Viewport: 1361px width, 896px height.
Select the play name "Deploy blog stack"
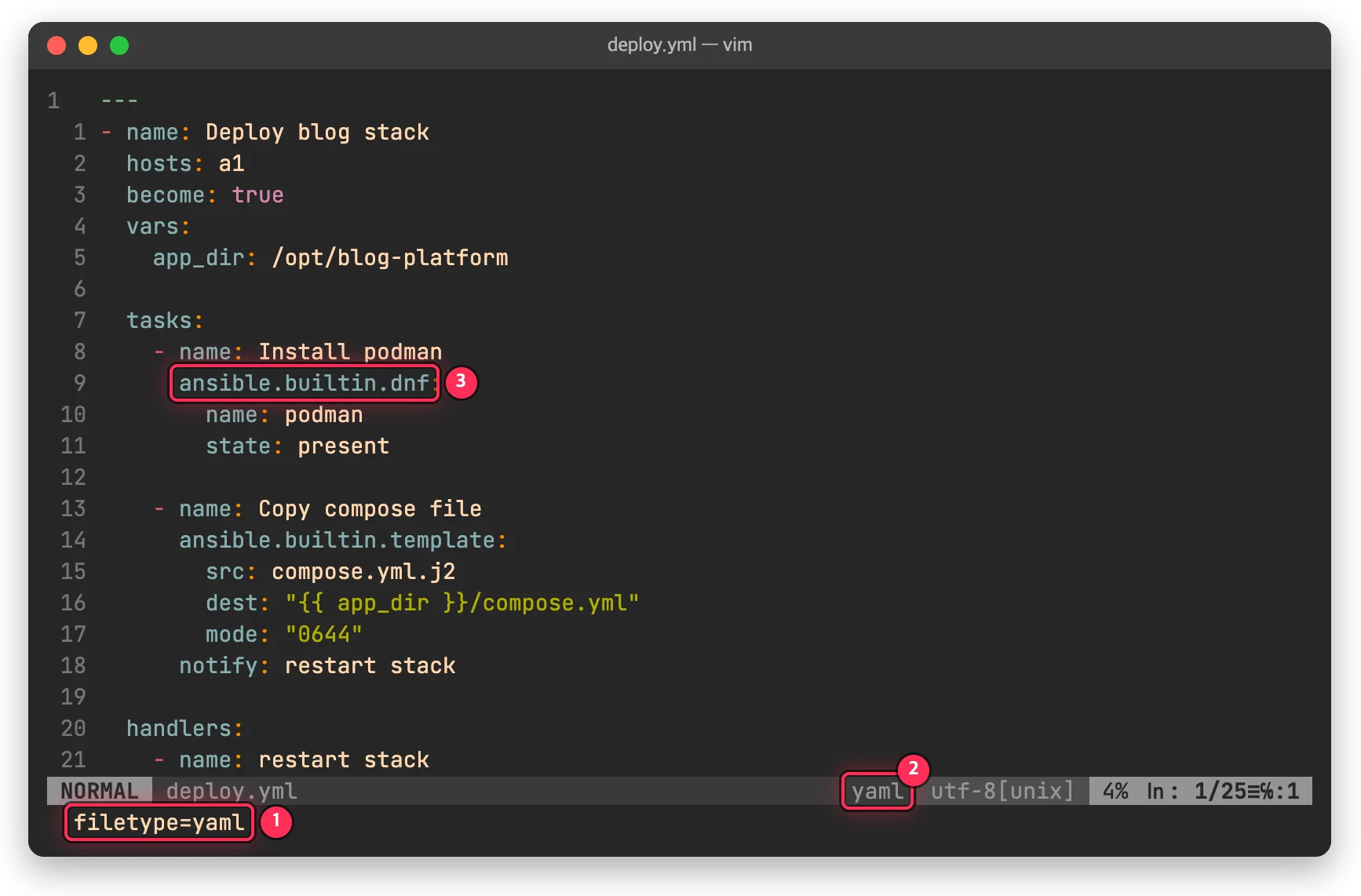(x=317, y=132)
